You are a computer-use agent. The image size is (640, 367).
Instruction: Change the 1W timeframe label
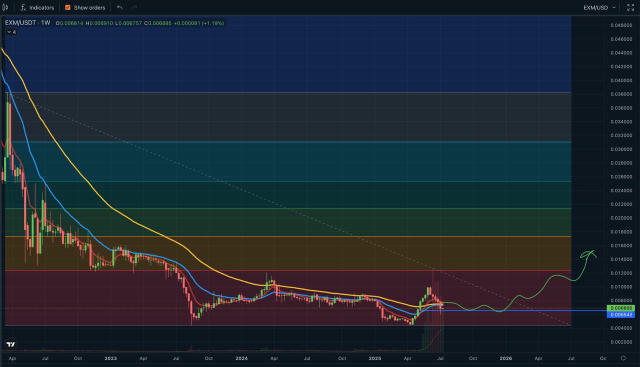pos(46,23)
